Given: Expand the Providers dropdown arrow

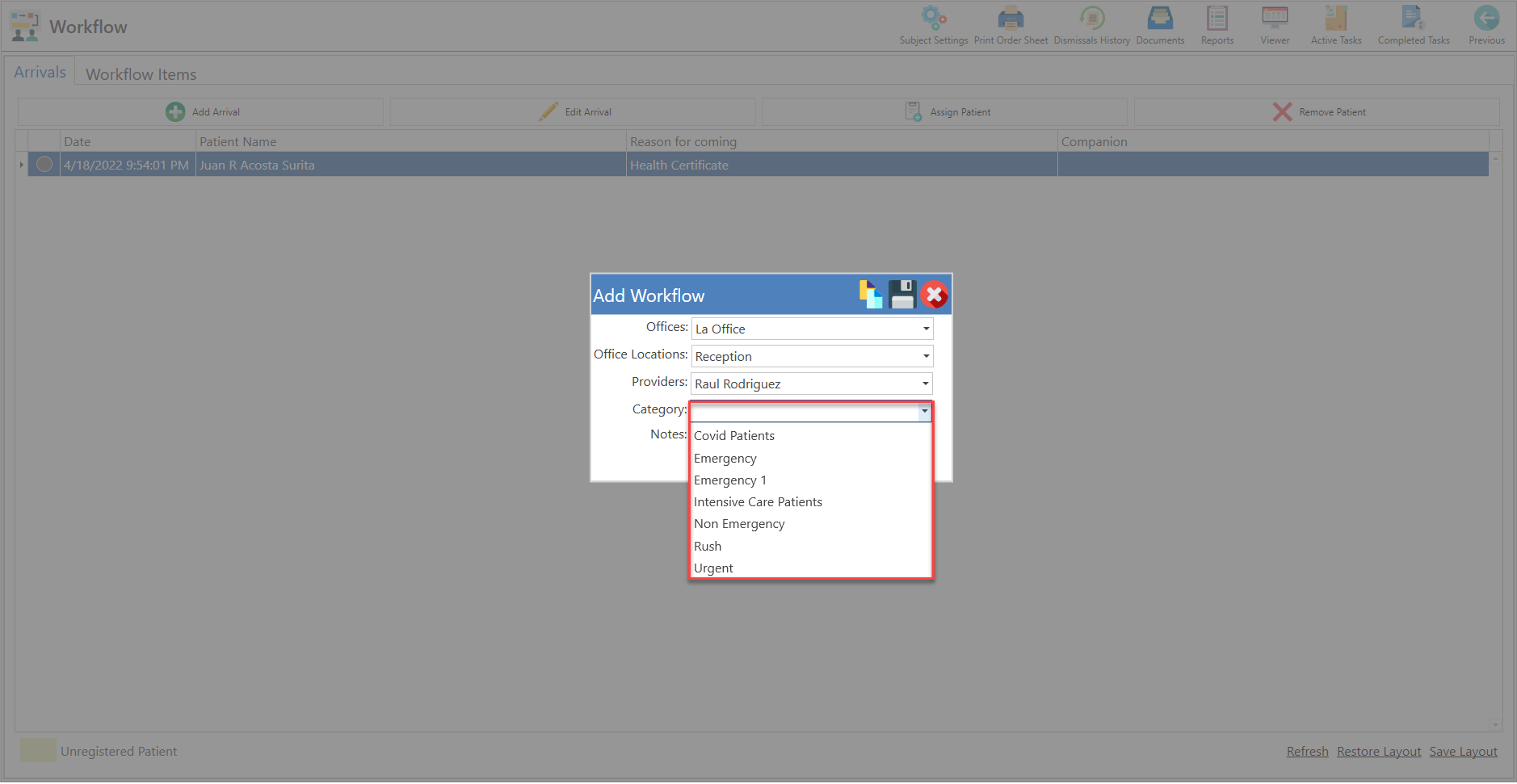Looking at the screenshot, I should click(926, 384).
